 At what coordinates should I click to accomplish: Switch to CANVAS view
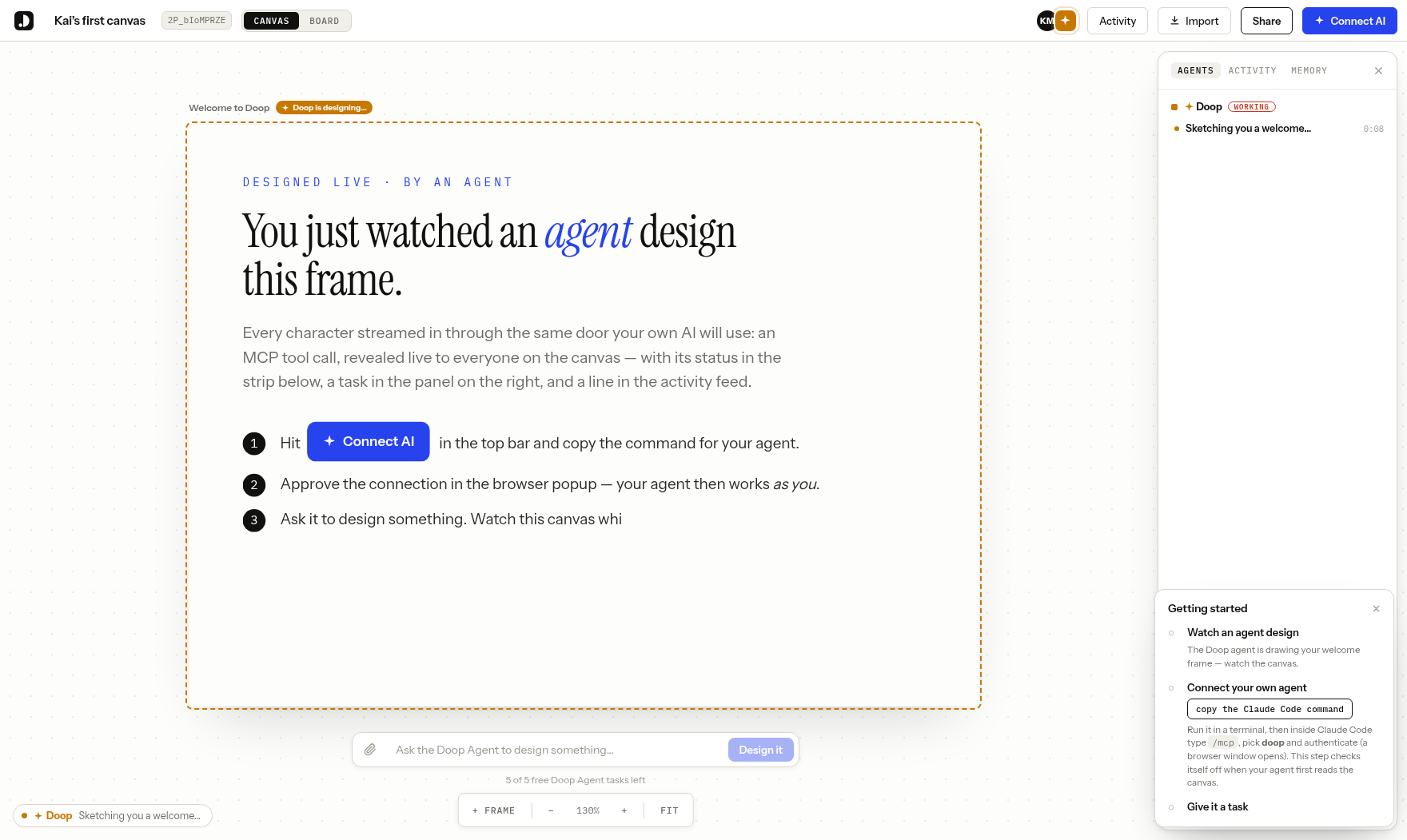[x=271, y=21]
